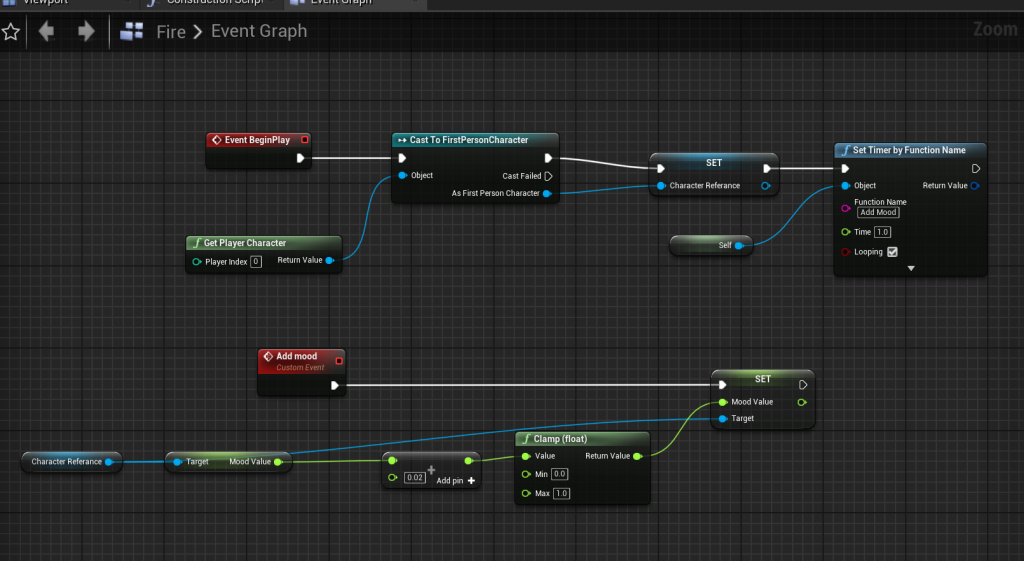Click SET Mood Value execution output pin
Viewport: 1024px width, 561px height.
803,385
